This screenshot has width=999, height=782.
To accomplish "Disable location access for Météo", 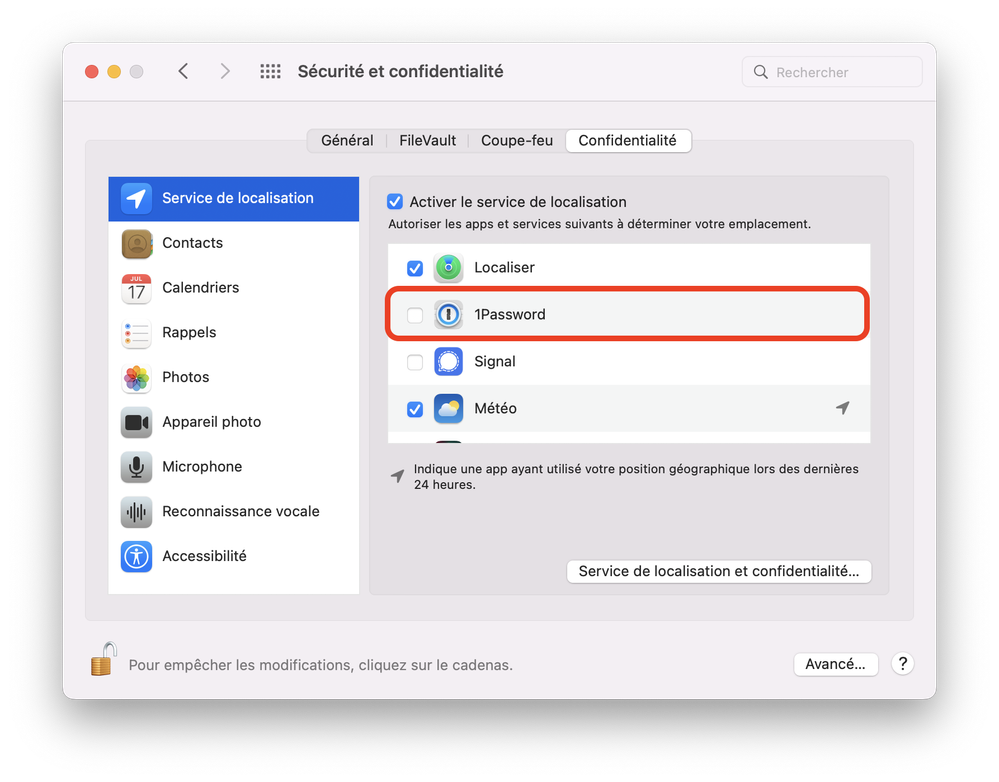I will 415,409.
